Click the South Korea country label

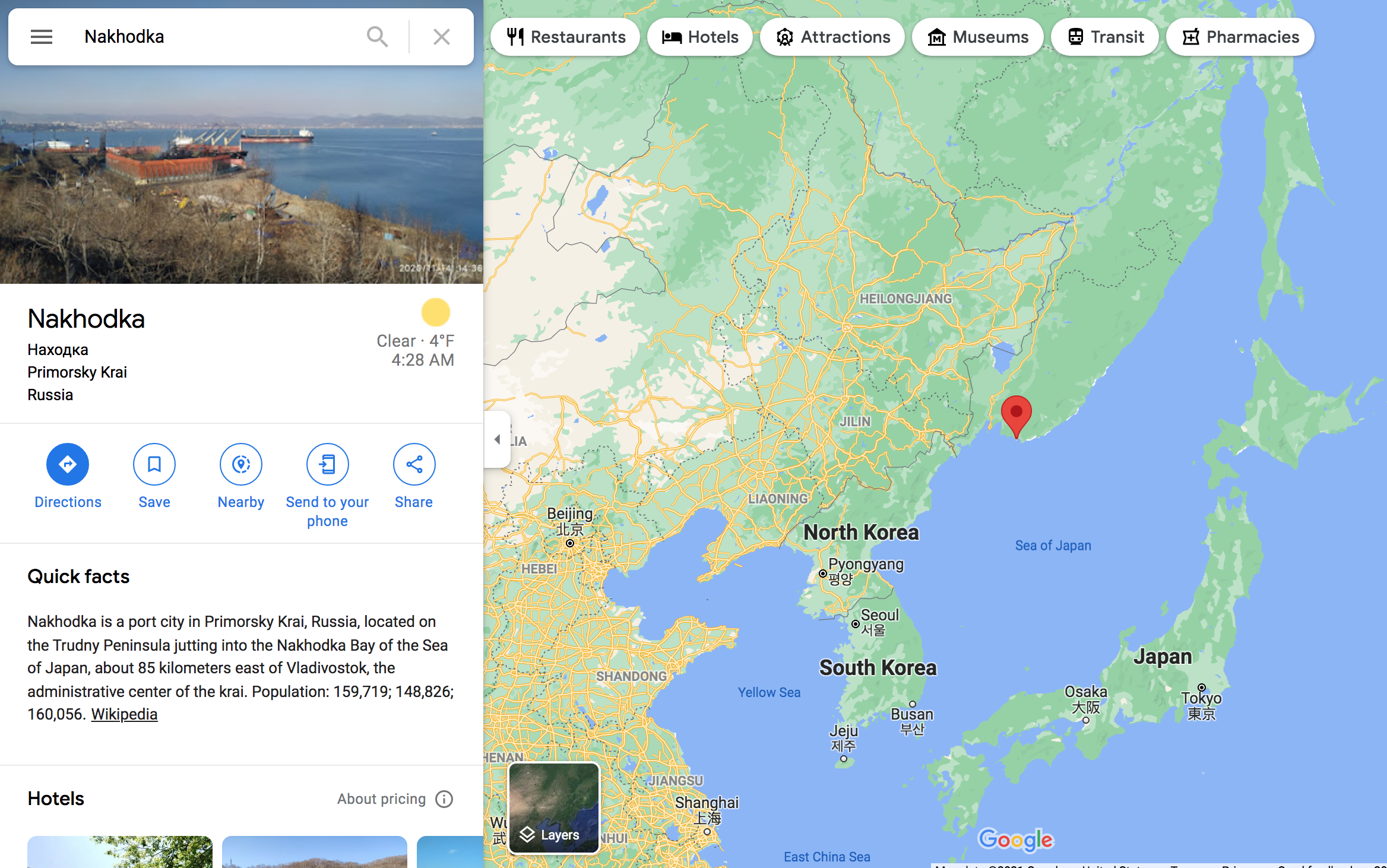tap(878, 668)
